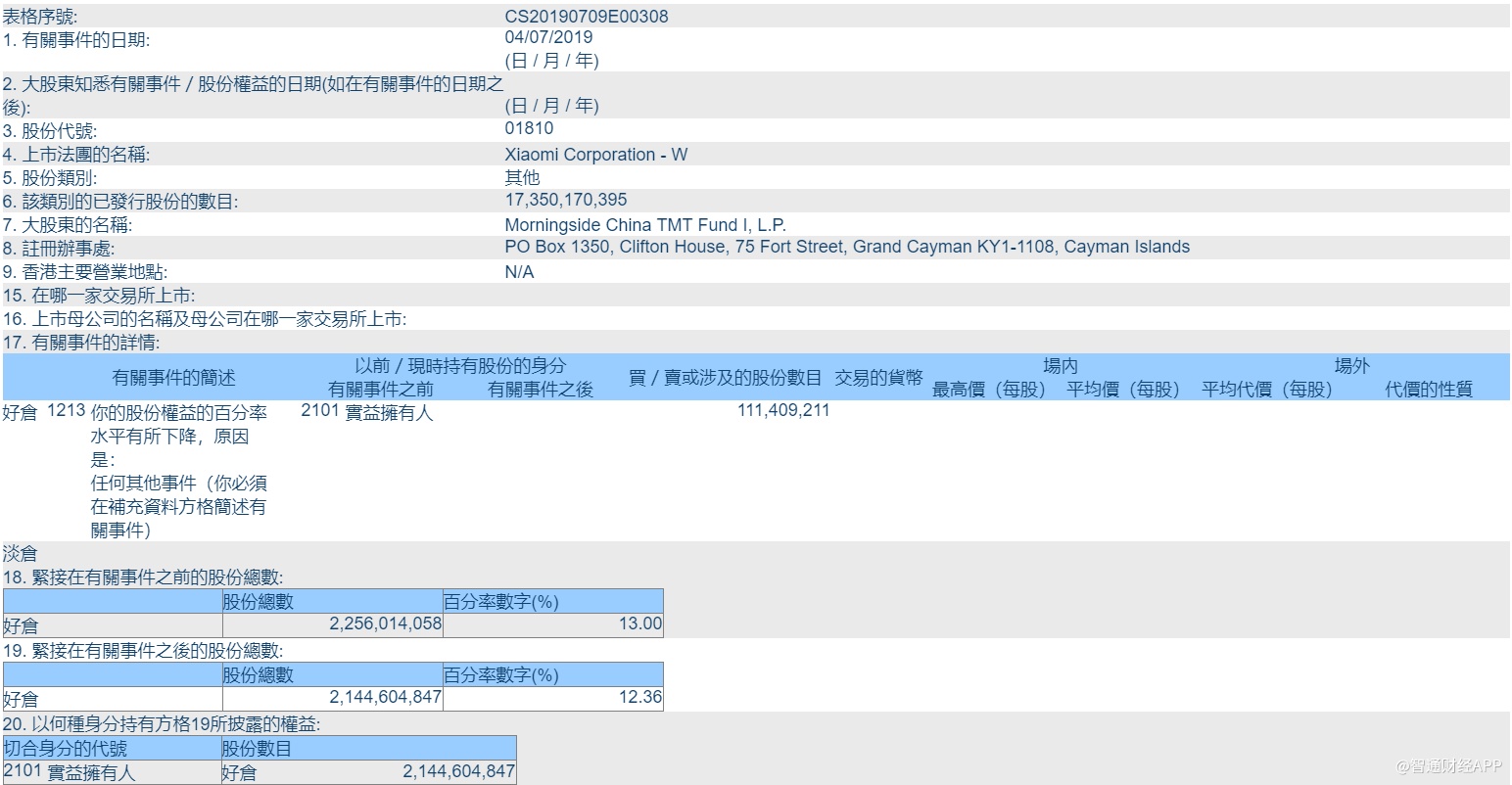The image size is (1512, 785).
Task: Click stock code 01810
Action: tap(529, 128)
